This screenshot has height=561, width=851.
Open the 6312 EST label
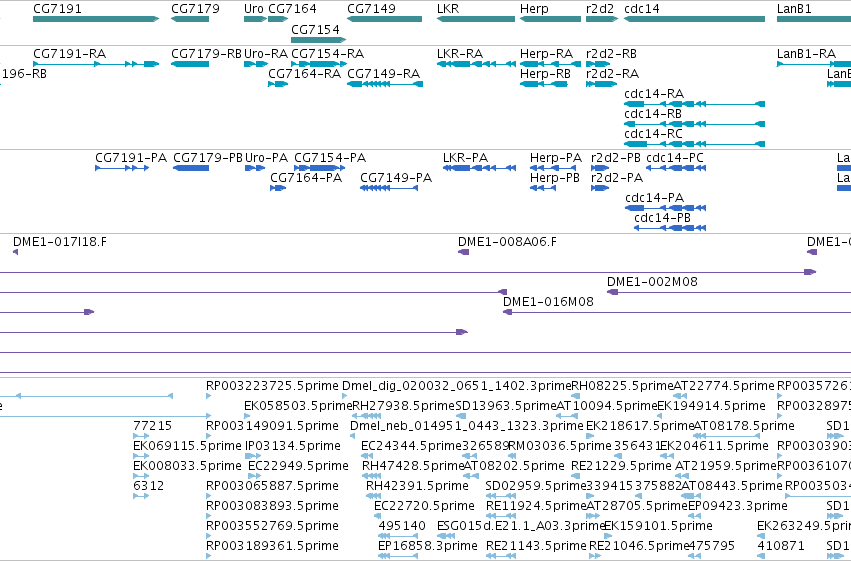148,487
